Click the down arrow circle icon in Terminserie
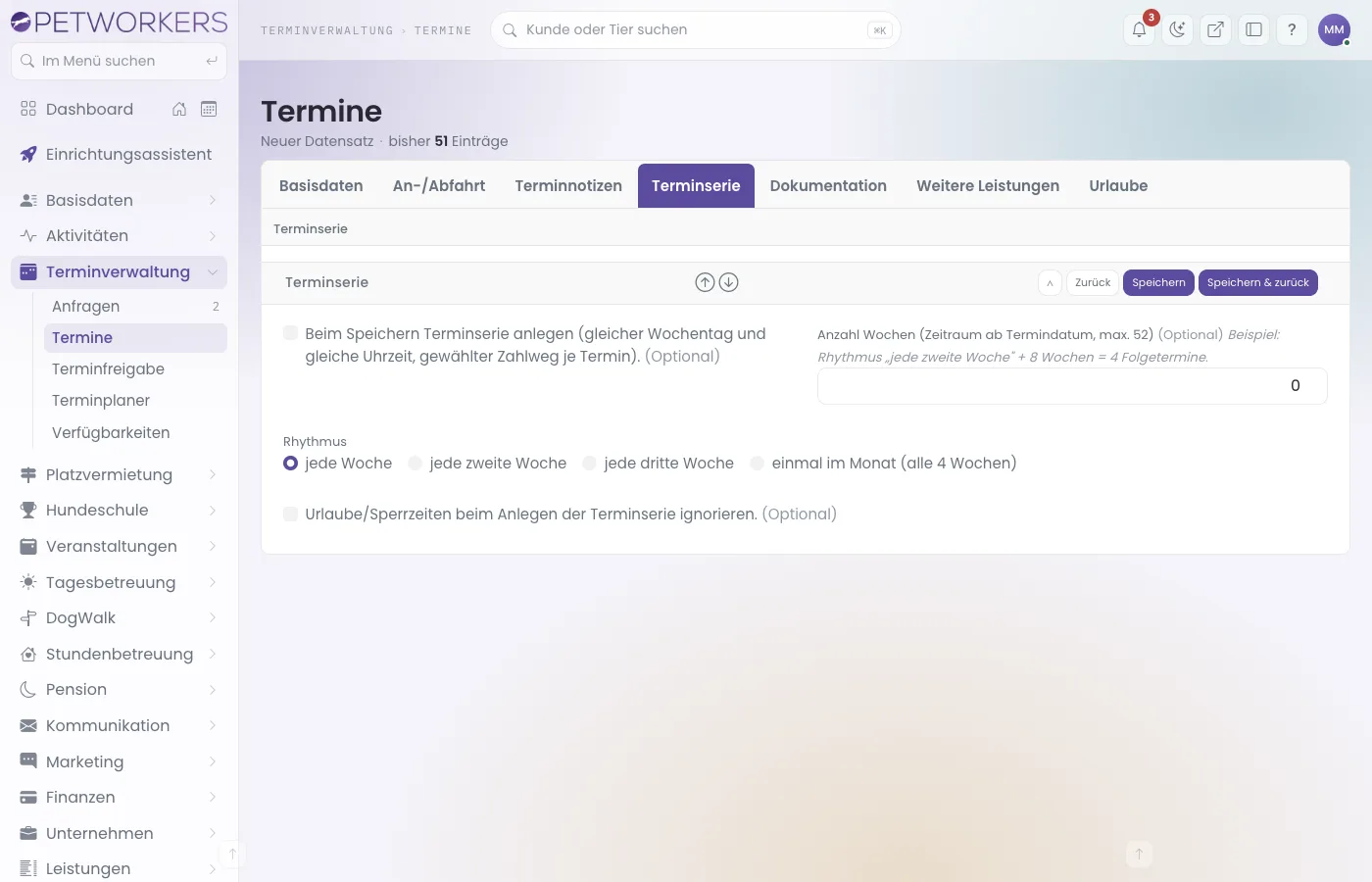Image resolution: width=1372 pixels, height=882 pixels. tap(728, 282)
